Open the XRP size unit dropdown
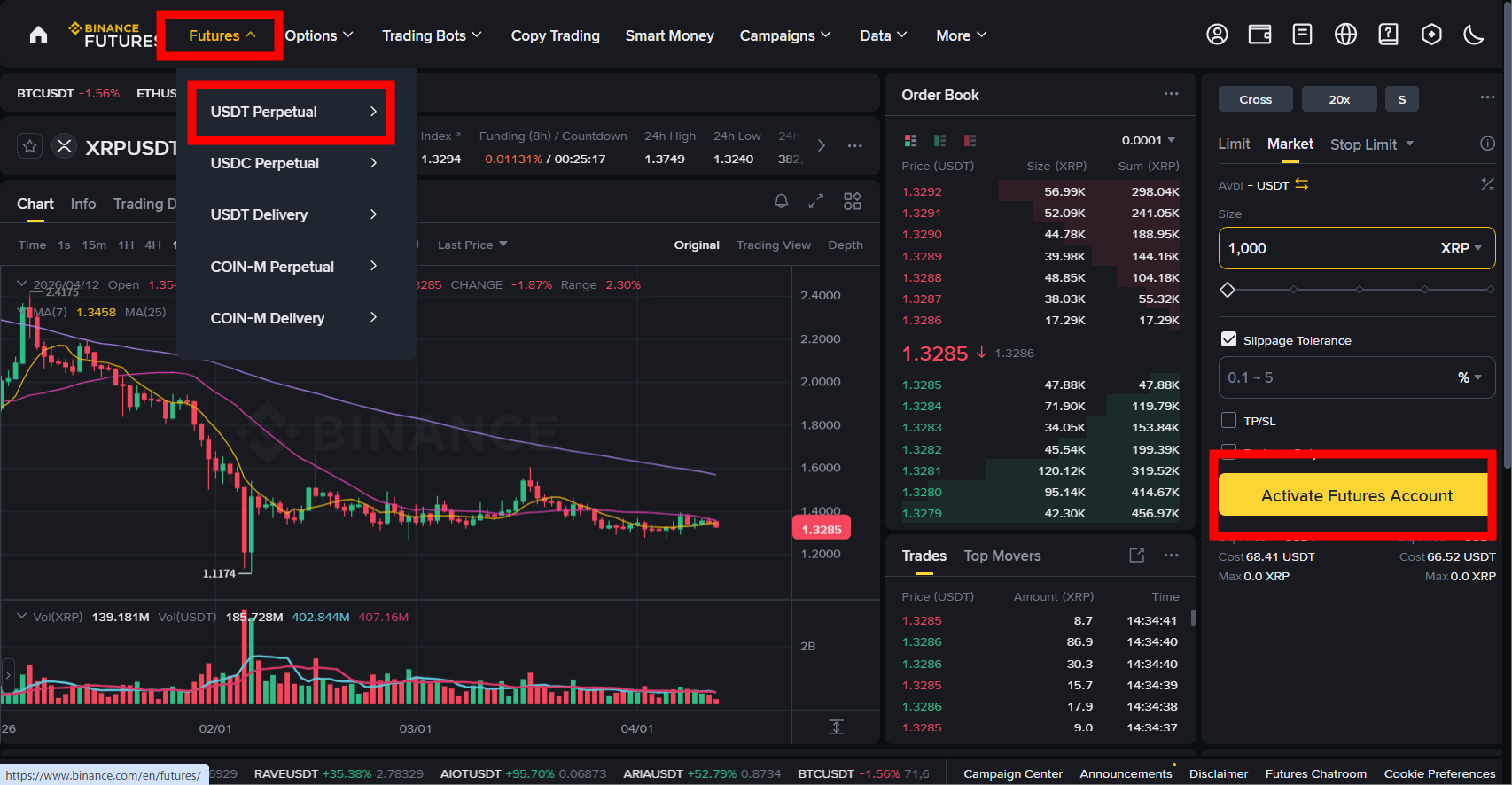Image resolution: width=1512 pixels, height=785 pixels. click(1461, 248)
